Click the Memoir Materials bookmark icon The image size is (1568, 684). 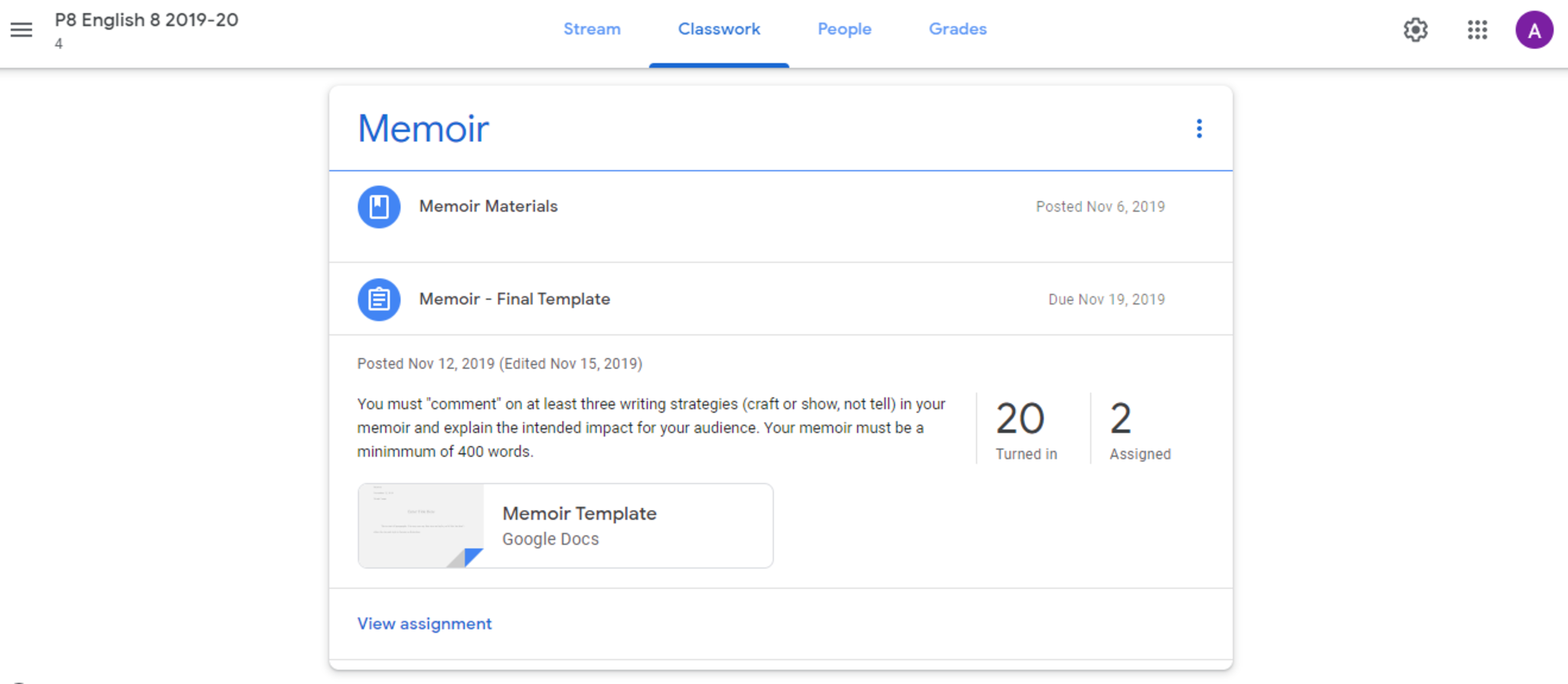[379, 207]
